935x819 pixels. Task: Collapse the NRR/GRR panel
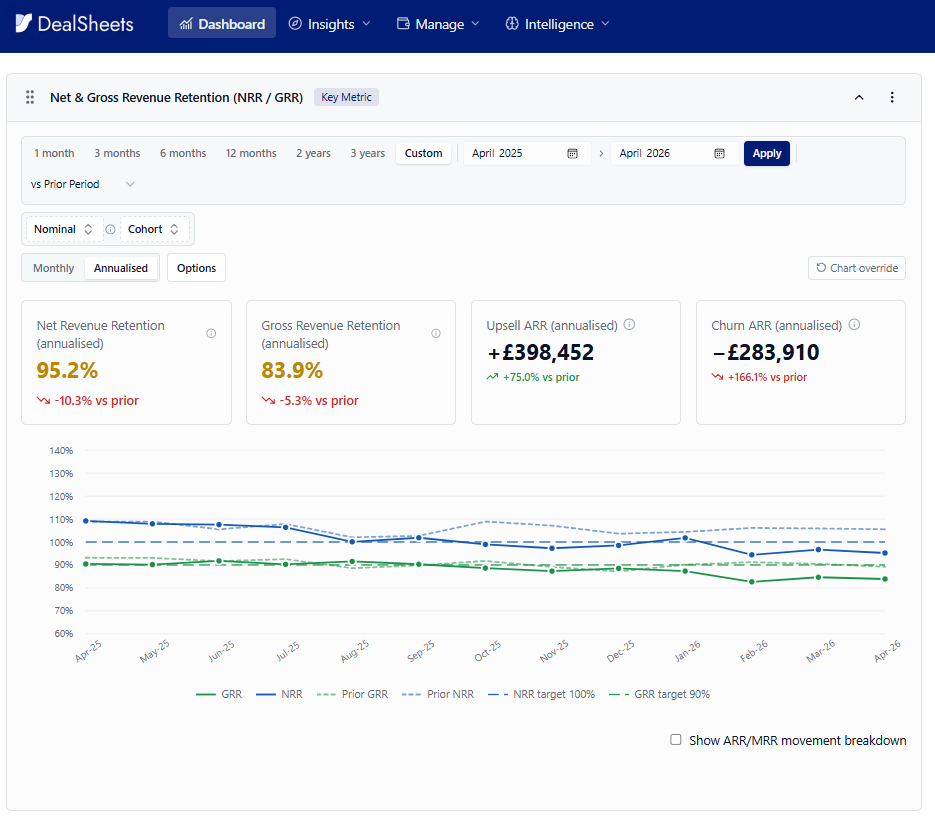(x=859, y=97)
